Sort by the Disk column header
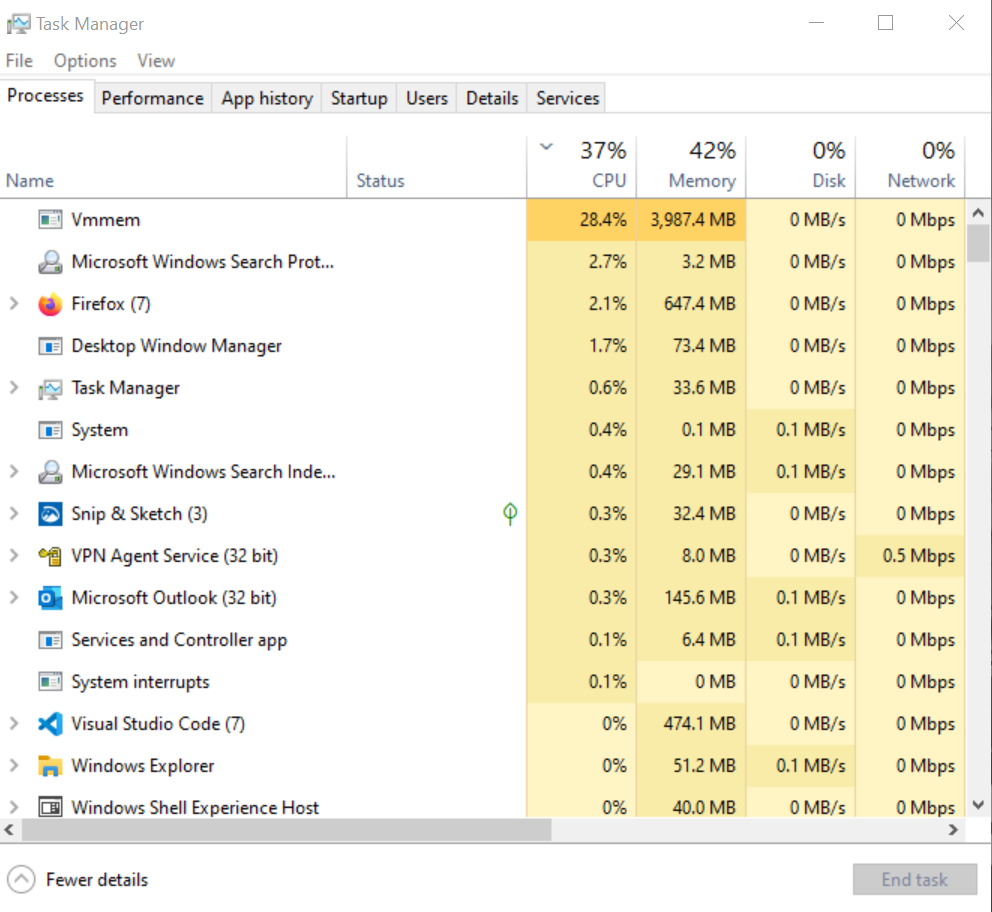Image resolution: width=992 pixels, height=912 pixels. click(x=800, y=167)
